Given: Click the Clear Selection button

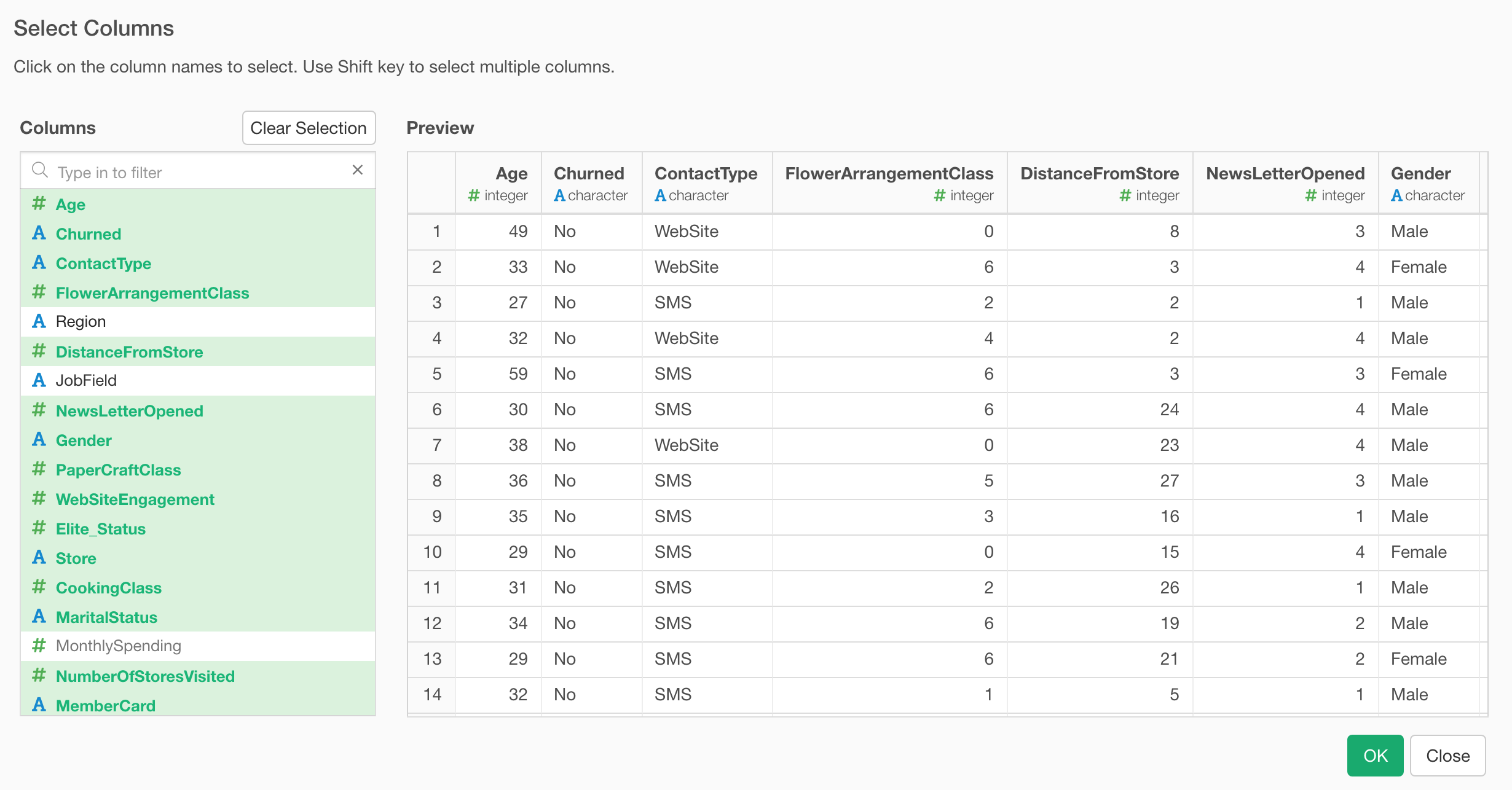Looking at the screenshot, I should click(309, 128).
